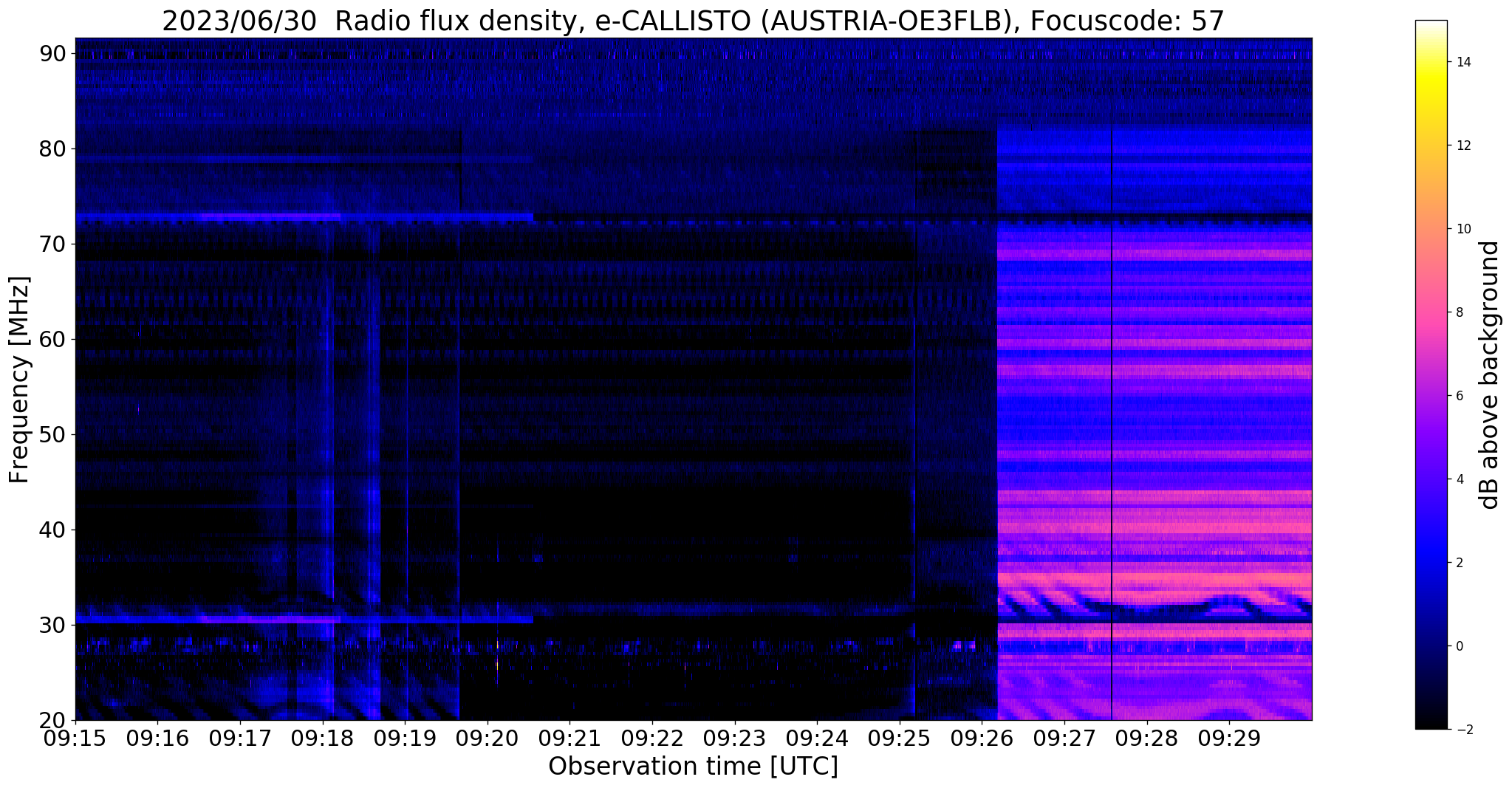This screenshot has height=788, width=1512.
Task: Click the 'dB above background' colorbar label
Action: click(x=1490, y=375)
